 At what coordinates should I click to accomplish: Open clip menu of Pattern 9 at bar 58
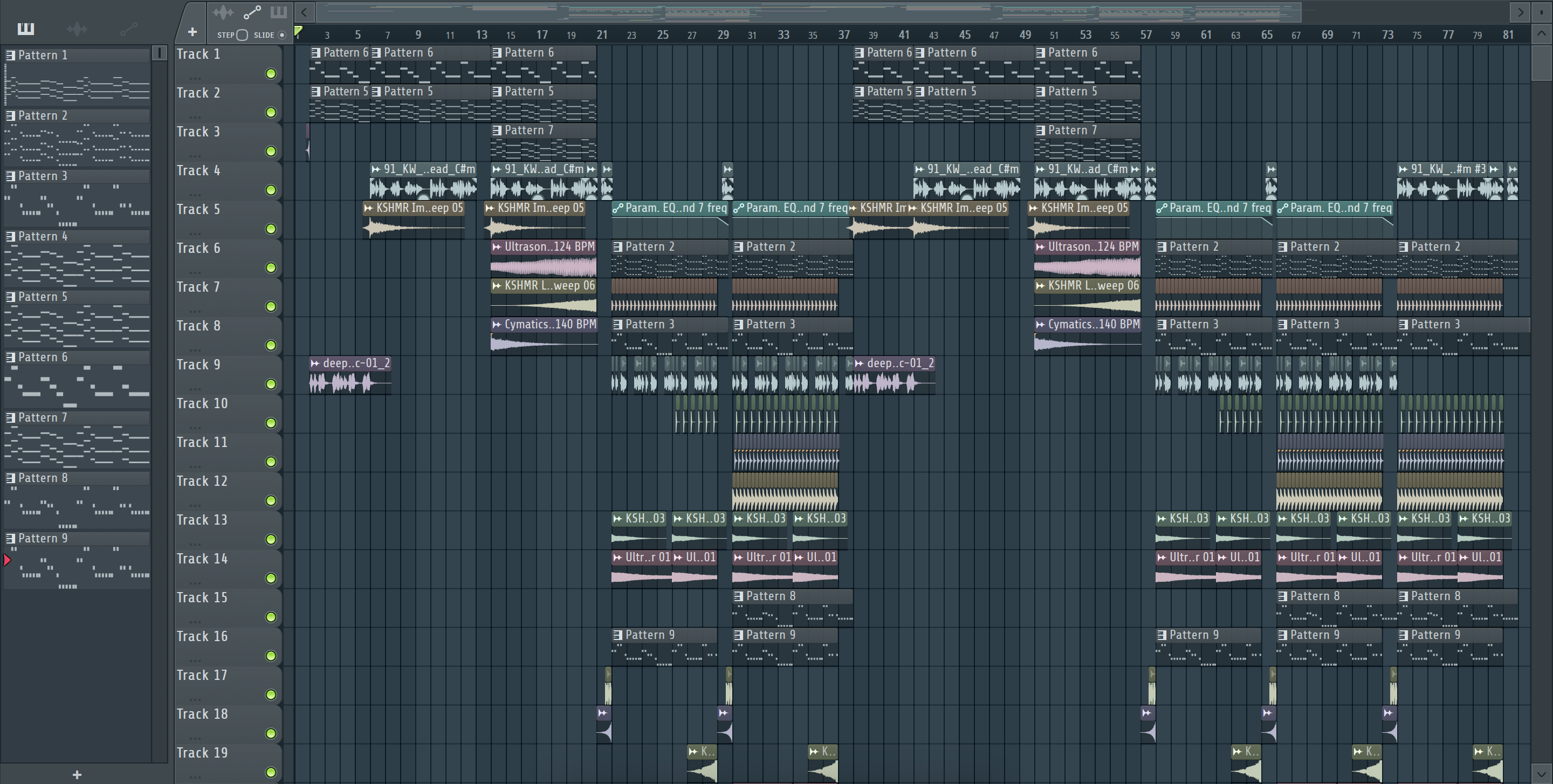tap(1161, 635)
